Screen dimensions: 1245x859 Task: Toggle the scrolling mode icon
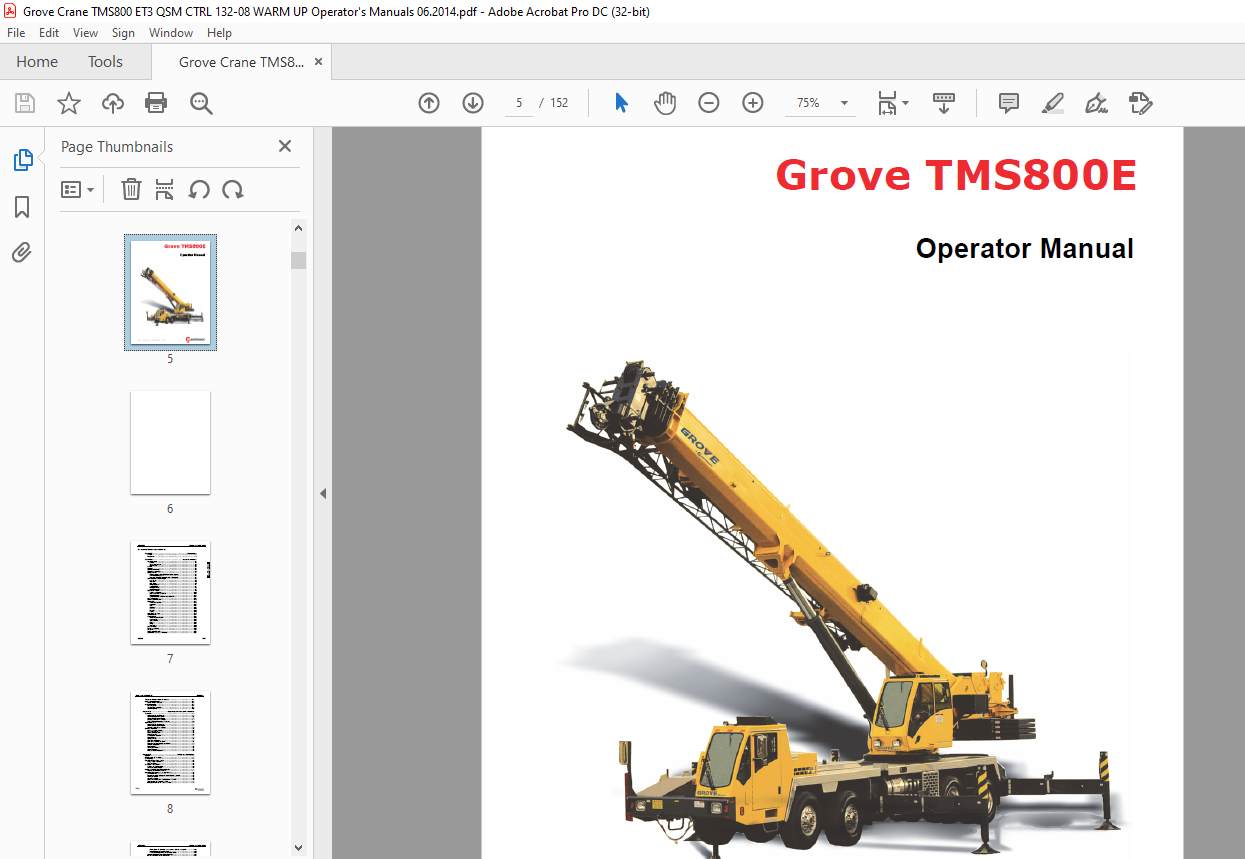tap(944, 103)
